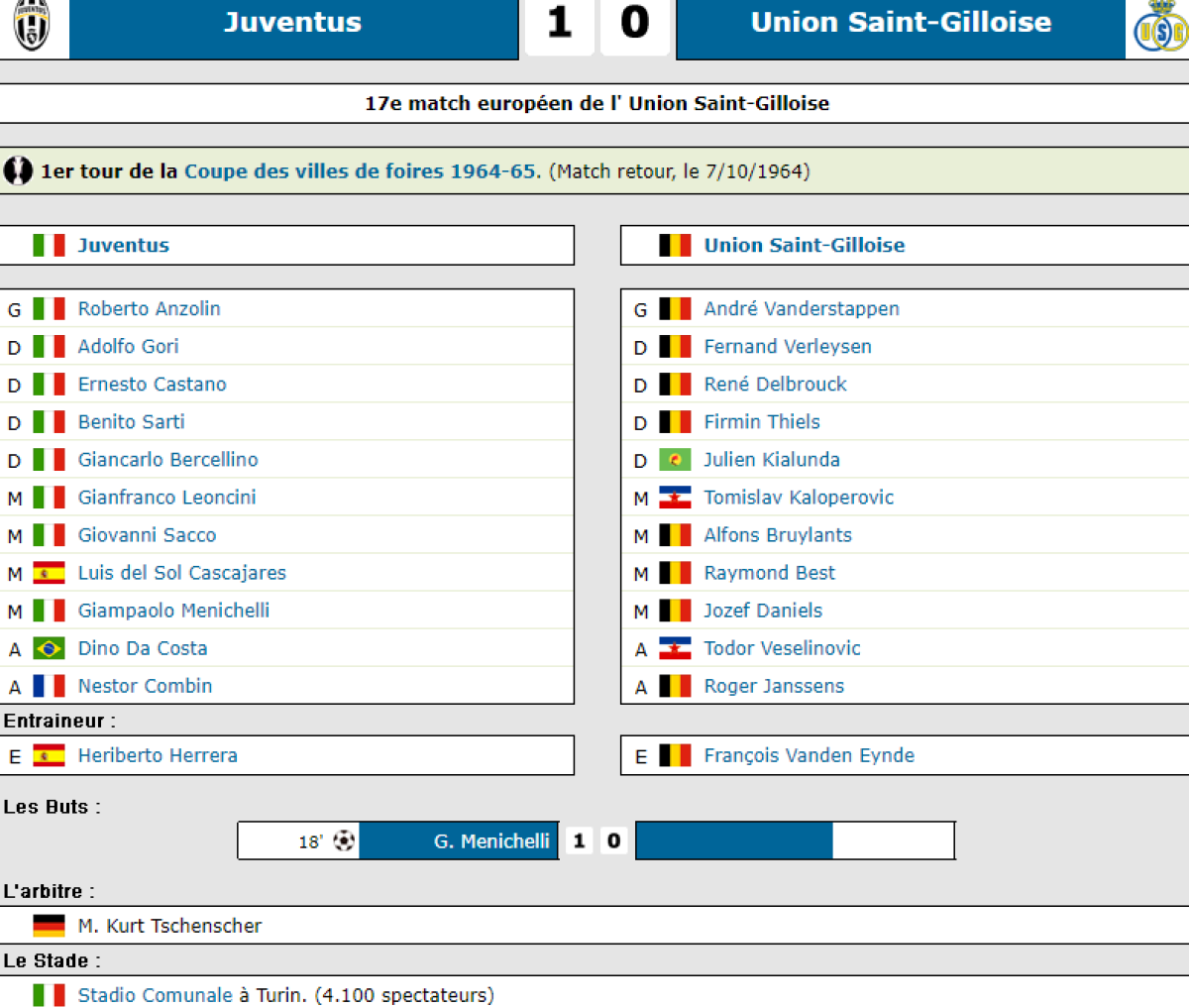Click the G. Menichelli goal scorer bar
Screen dimensions: 1189x1008
(490, 841)
